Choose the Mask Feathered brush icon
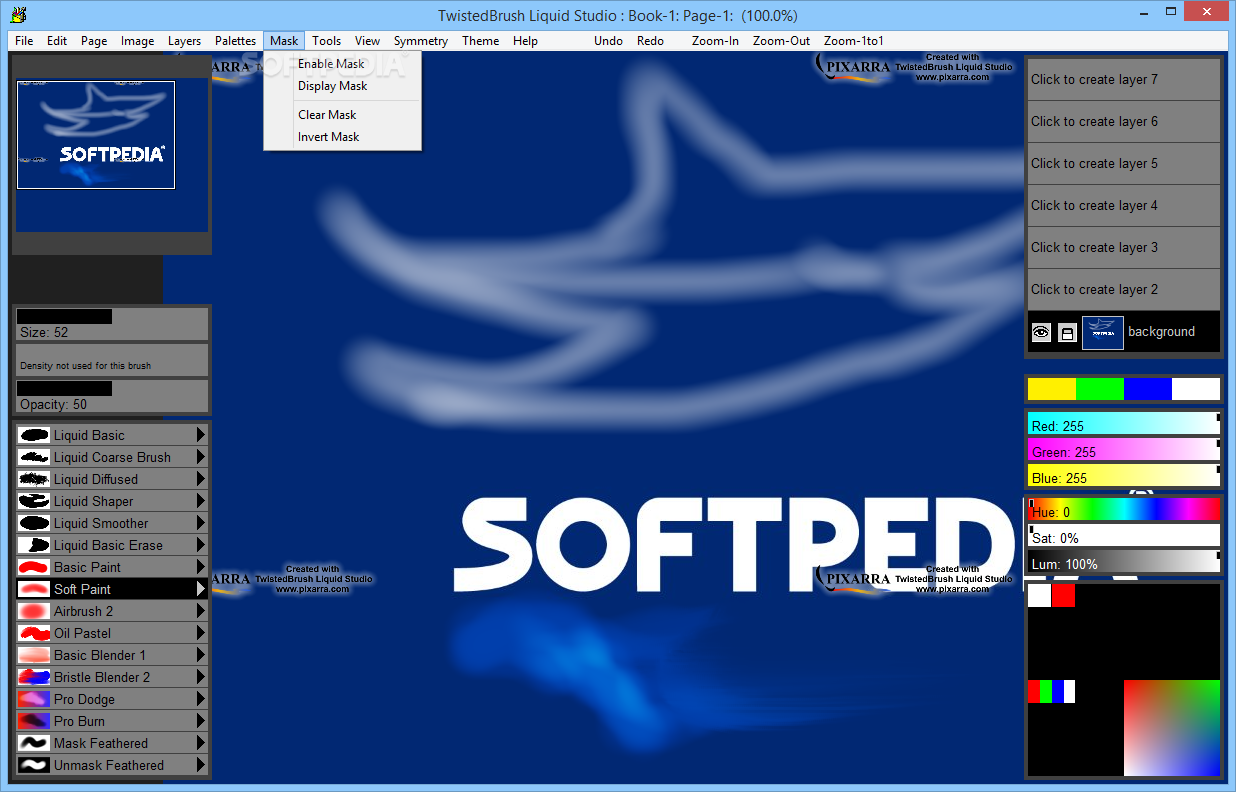 point(34,743)
